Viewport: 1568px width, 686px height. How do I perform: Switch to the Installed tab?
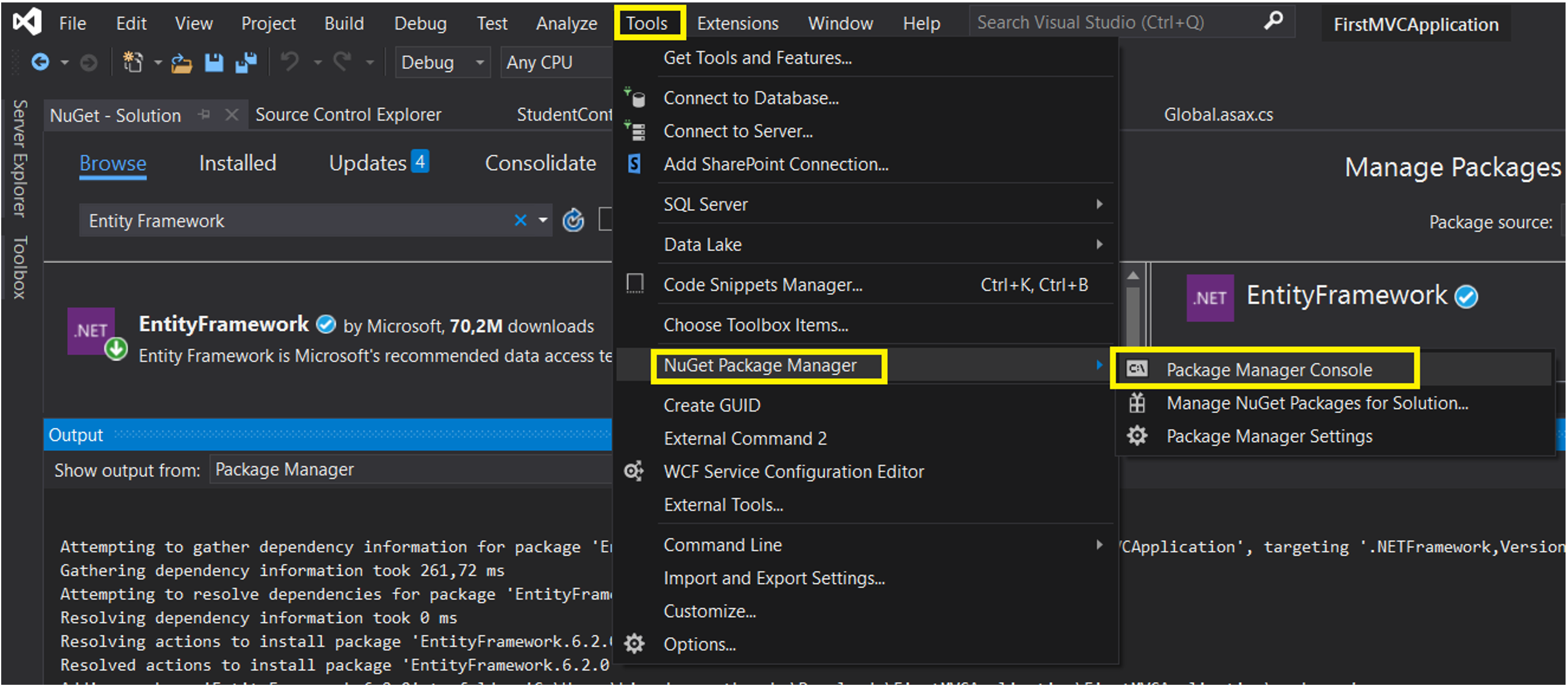pyautogui.click(x=238, y=163)
